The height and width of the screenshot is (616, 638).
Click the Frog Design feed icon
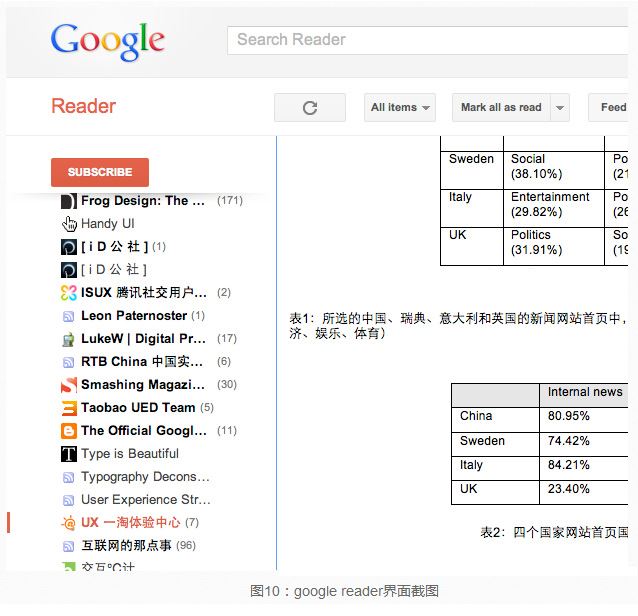(x=68, y=201)
